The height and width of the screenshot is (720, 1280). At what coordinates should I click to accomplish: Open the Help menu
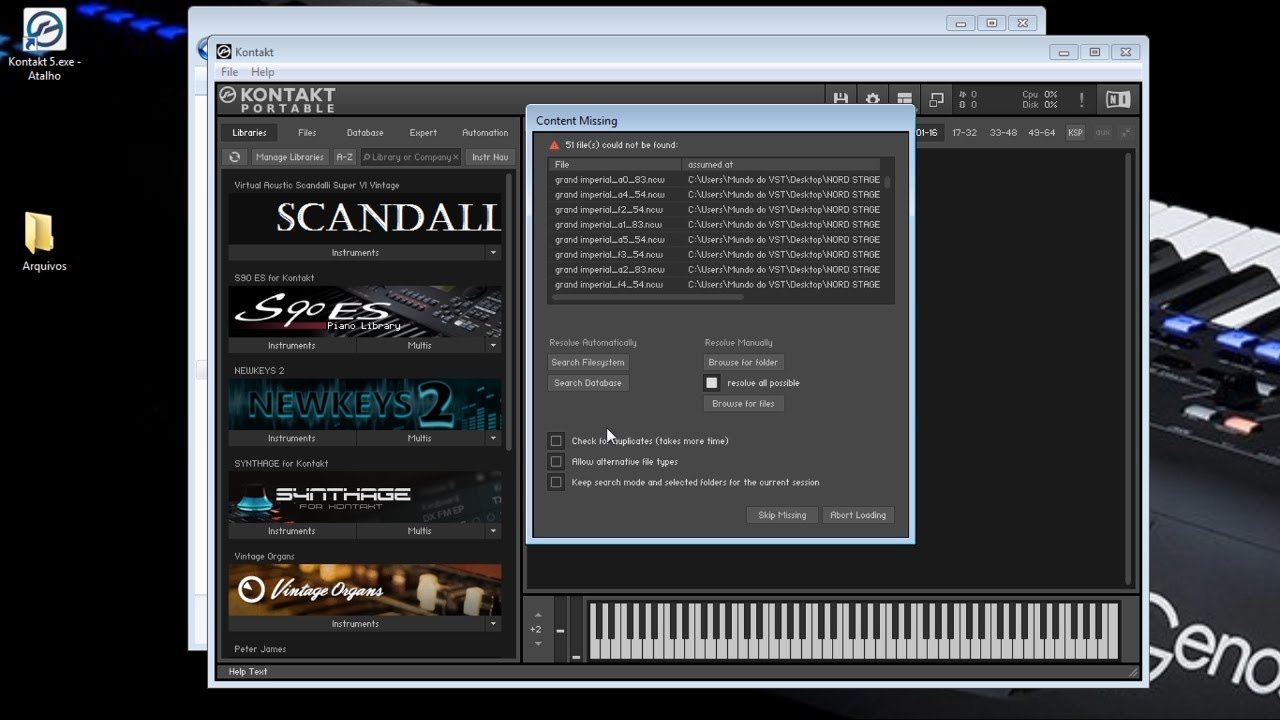click(x=262, y=72)
